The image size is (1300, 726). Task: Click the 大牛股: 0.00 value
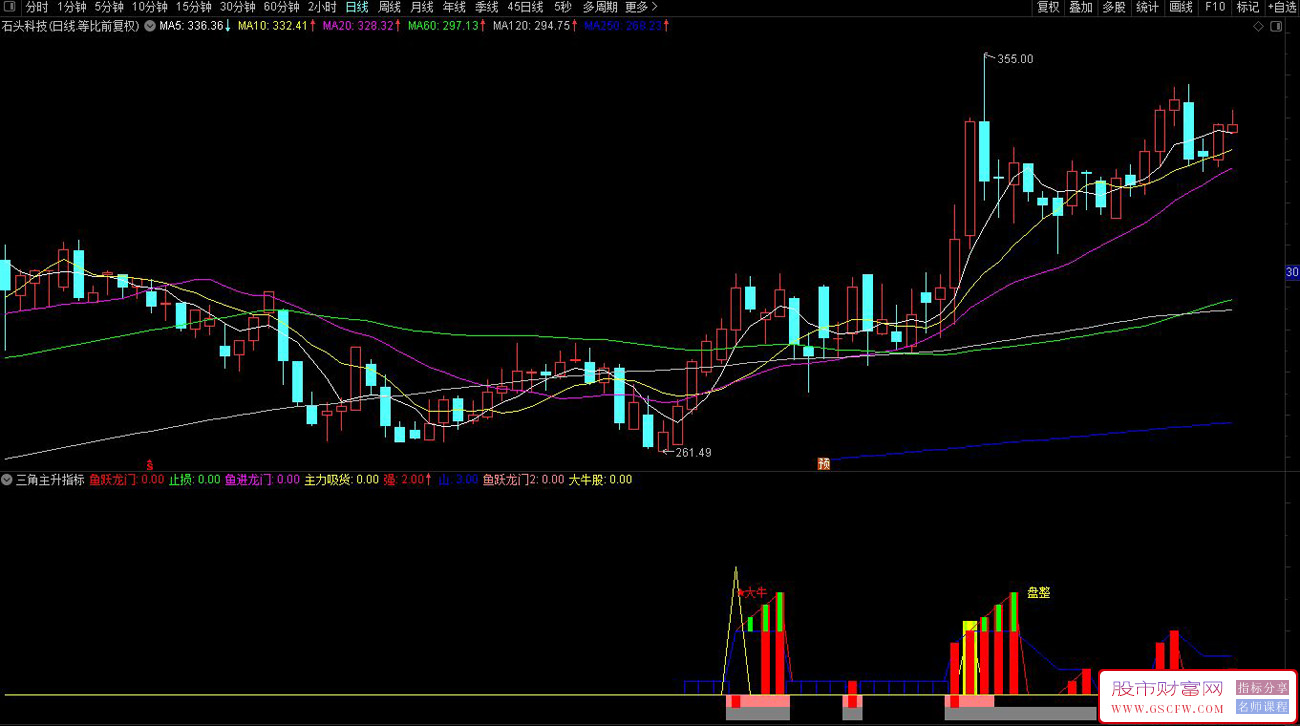point(600,480)
